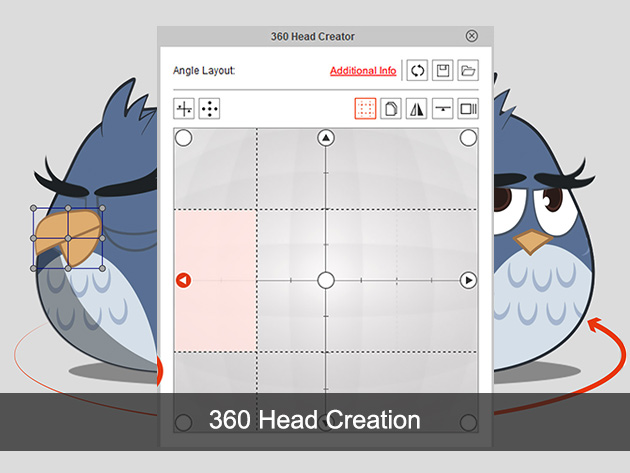Click the rectangle with bars icon
Viewport: 630px width, 473px height.
click(468, 109)
